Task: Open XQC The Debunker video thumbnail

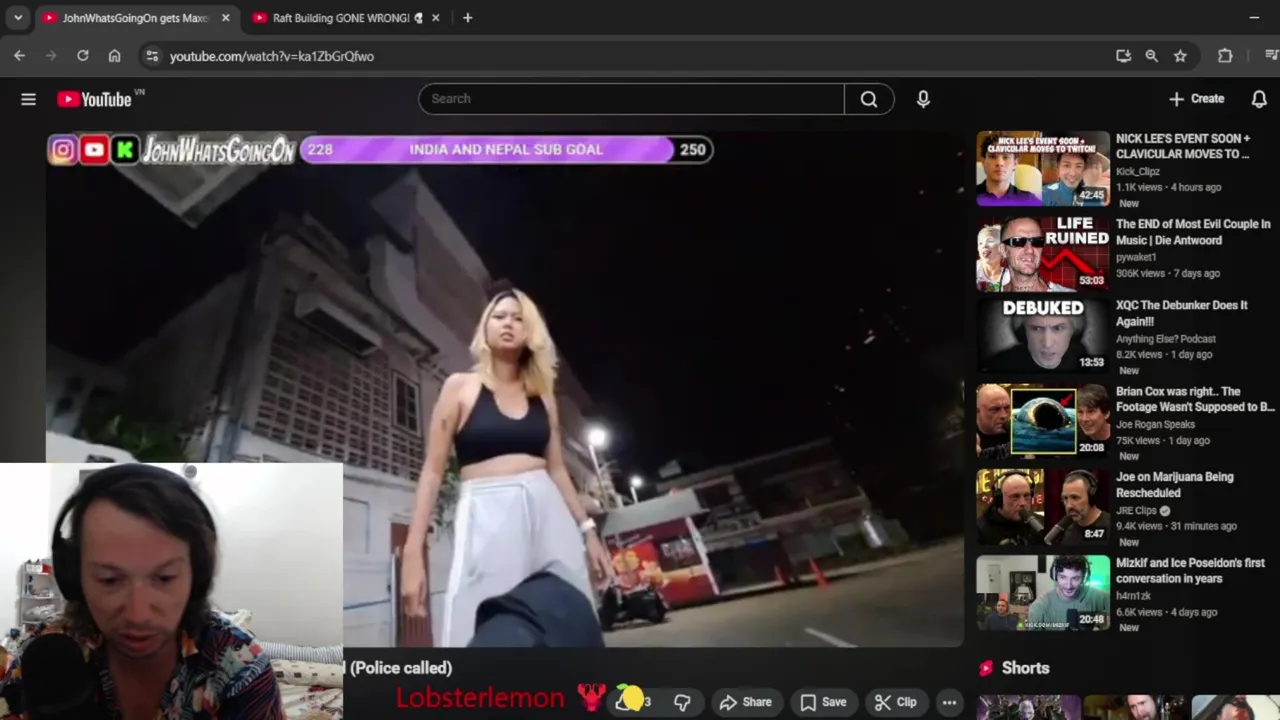Action: pyautogui.click(x=1043, y=335)
